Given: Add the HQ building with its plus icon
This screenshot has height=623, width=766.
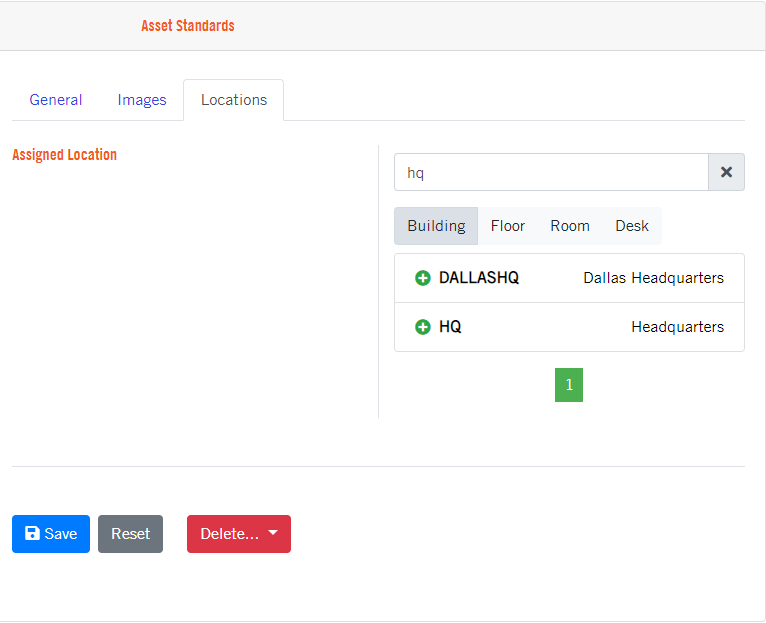Looking at the screenshot, I should pos(423,327).
